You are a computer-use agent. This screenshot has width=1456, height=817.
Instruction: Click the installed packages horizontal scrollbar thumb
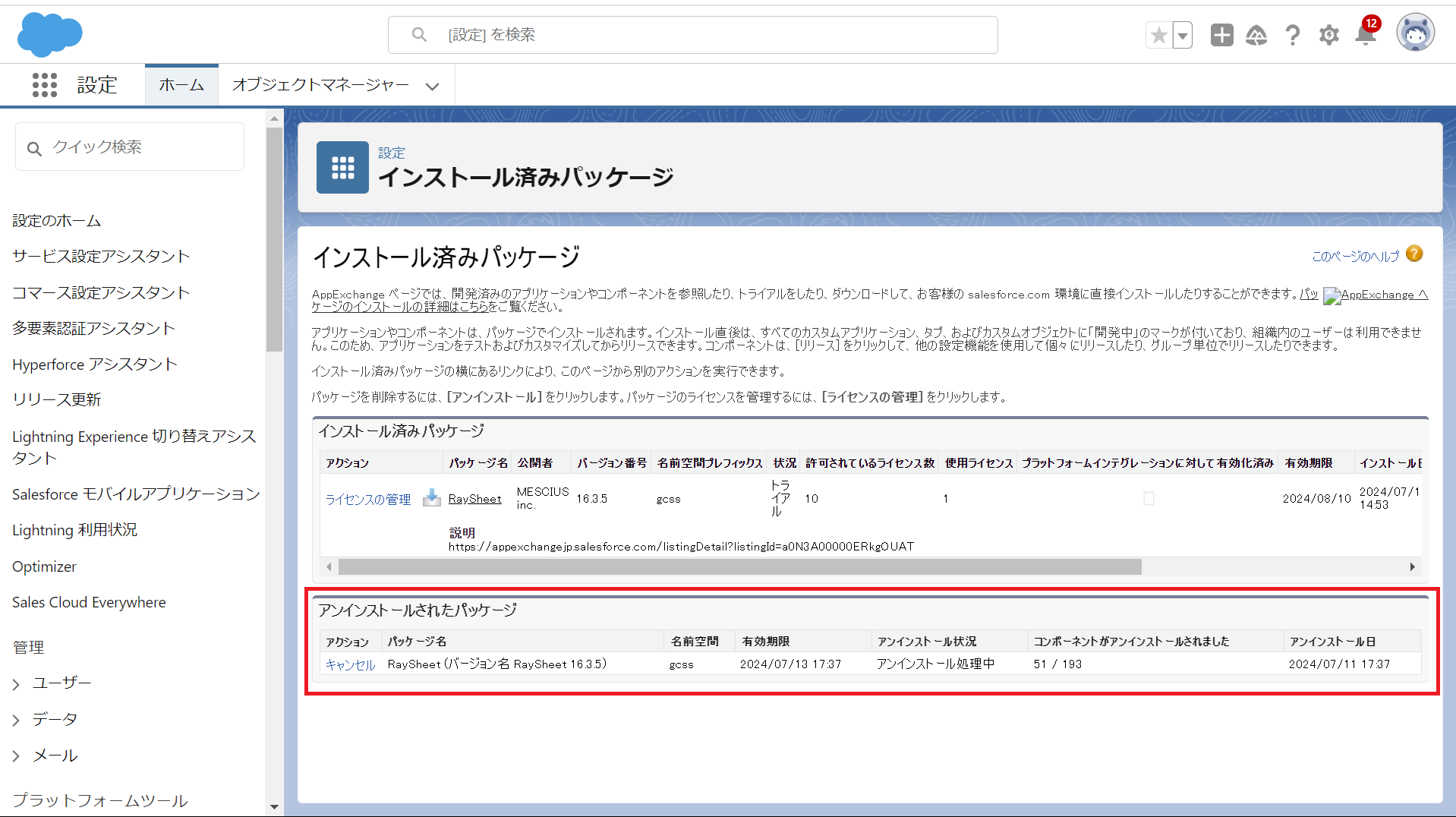pos(740,566)
